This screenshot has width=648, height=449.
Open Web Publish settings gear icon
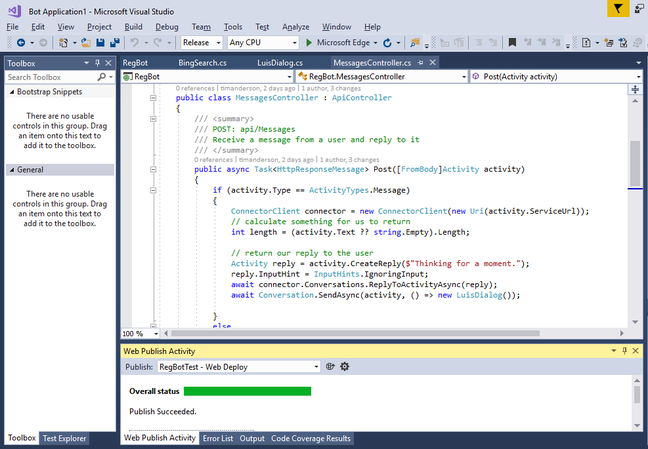click(x=345, y=366)
